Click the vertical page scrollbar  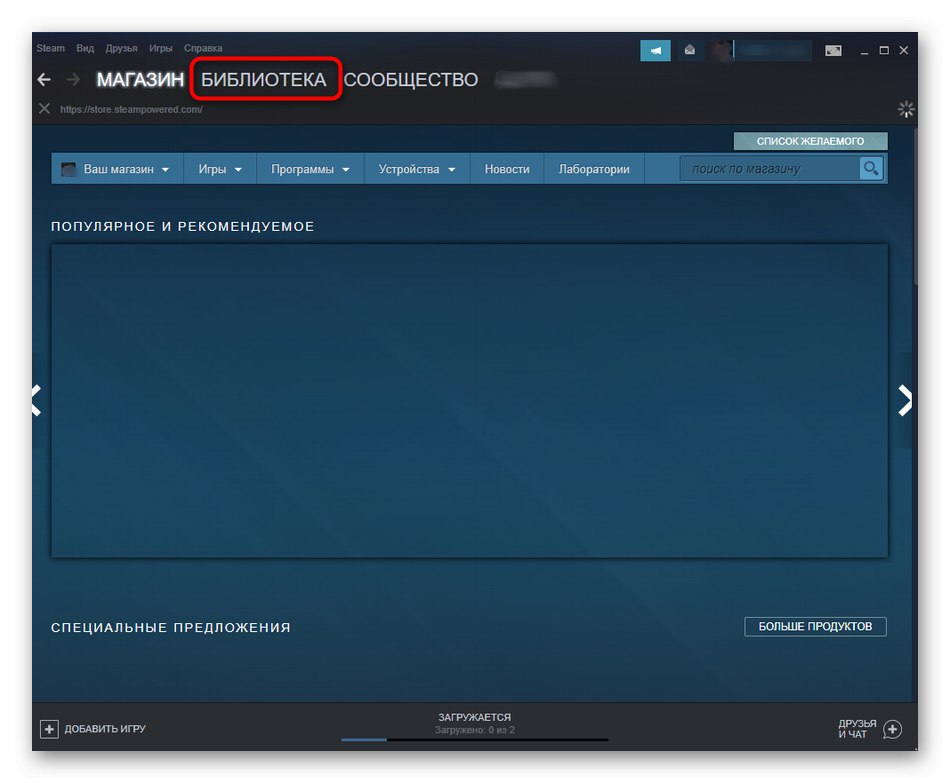point(915,206)
